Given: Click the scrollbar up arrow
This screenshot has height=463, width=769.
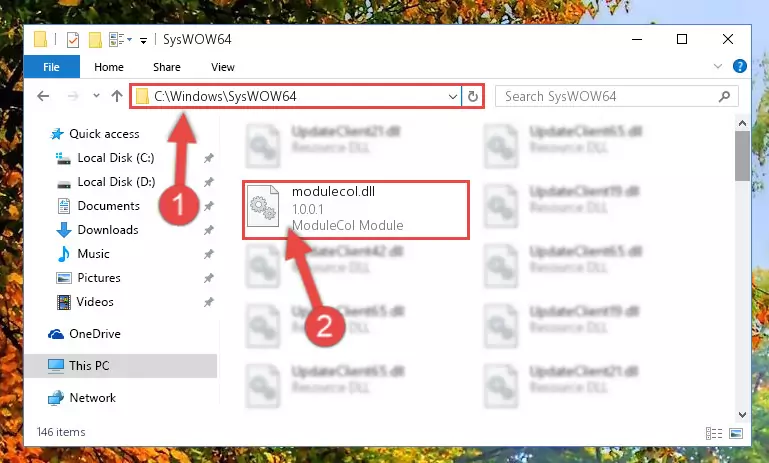Looking at the screenshot, I should pyautogui.click(x=742, y=123).
